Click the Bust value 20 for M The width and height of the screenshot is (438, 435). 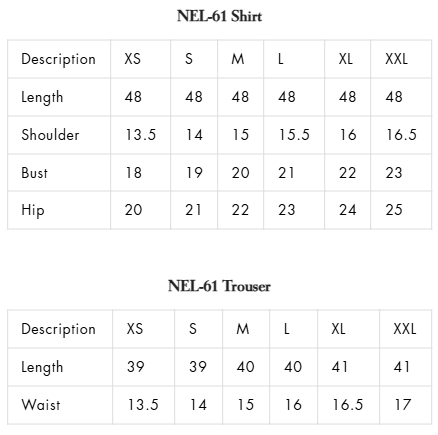pyautogui.click(x=240, y=173)
